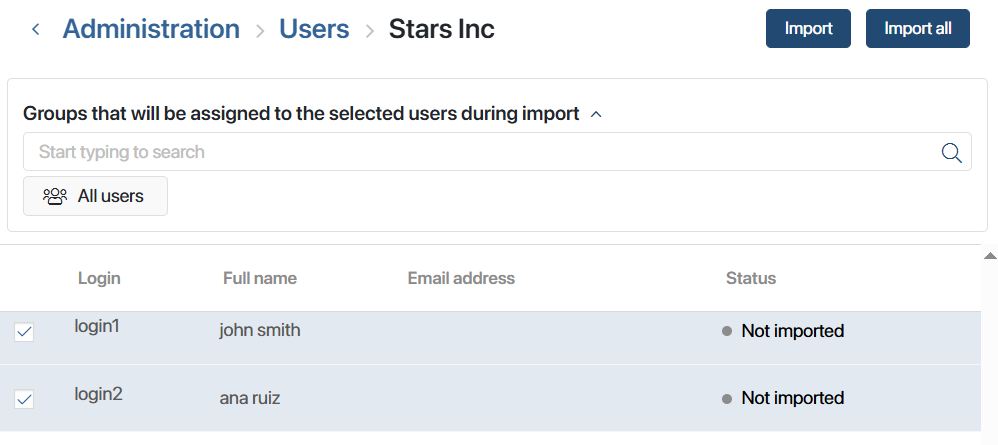Open the Users breadcrumb link
The width and height of the screenshot is (998, 445).
314,29
